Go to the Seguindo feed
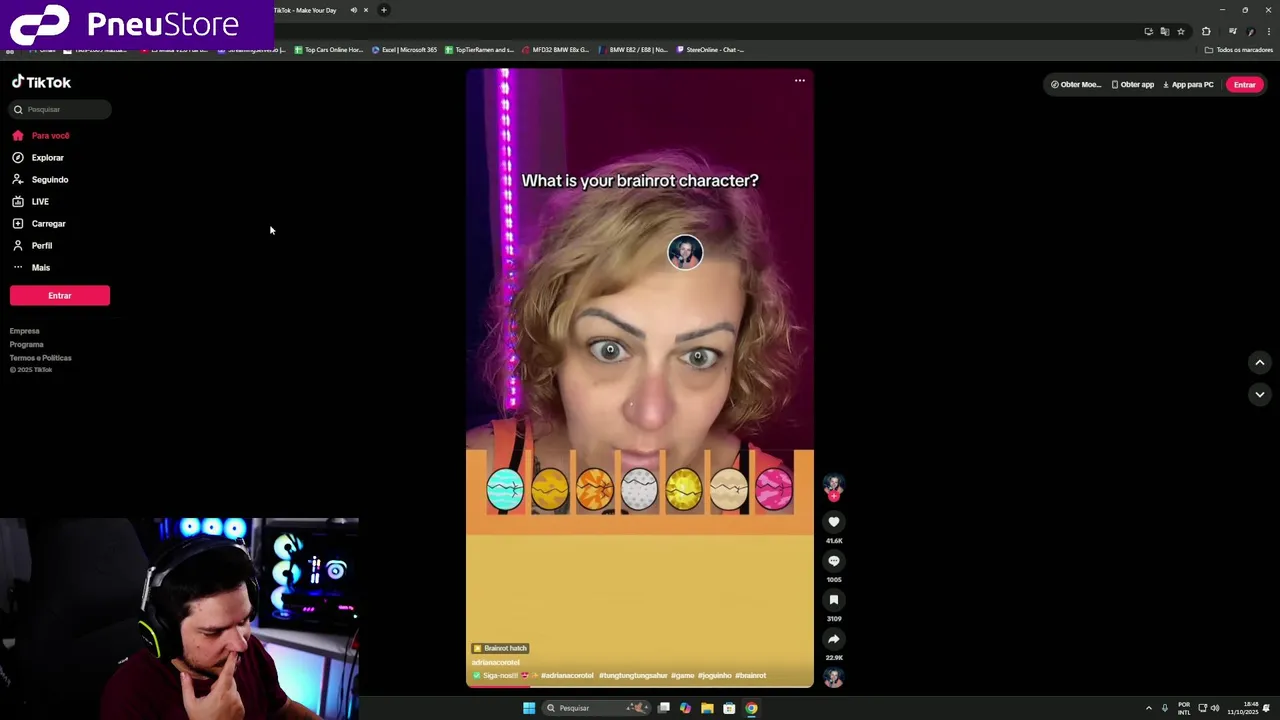This screenshot has height=720, width=1280. click(x=40, y=179)
